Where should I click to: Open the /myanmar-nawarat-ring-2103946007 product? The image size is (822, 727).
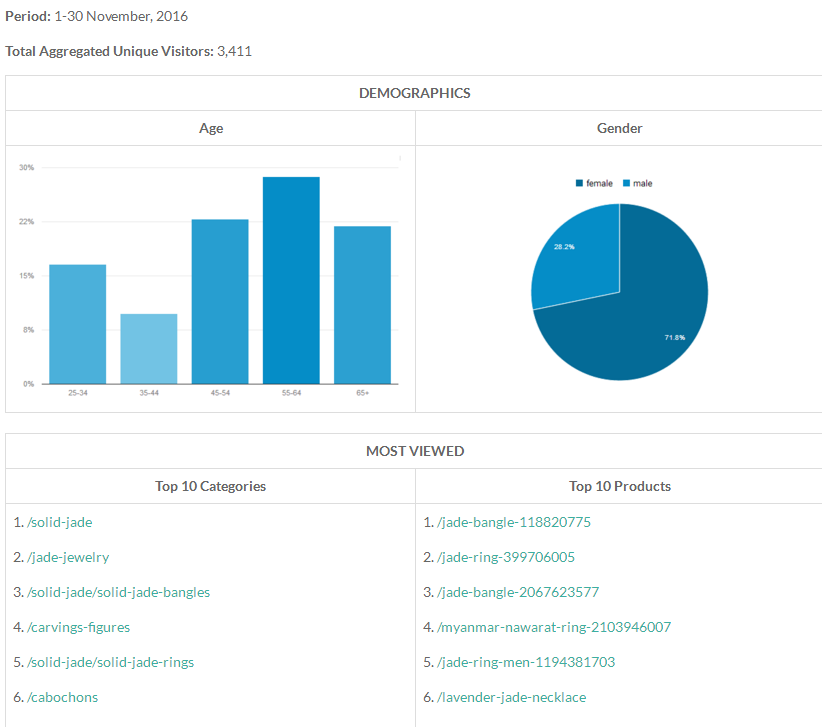pyautogui.click(x=554, y=627)
